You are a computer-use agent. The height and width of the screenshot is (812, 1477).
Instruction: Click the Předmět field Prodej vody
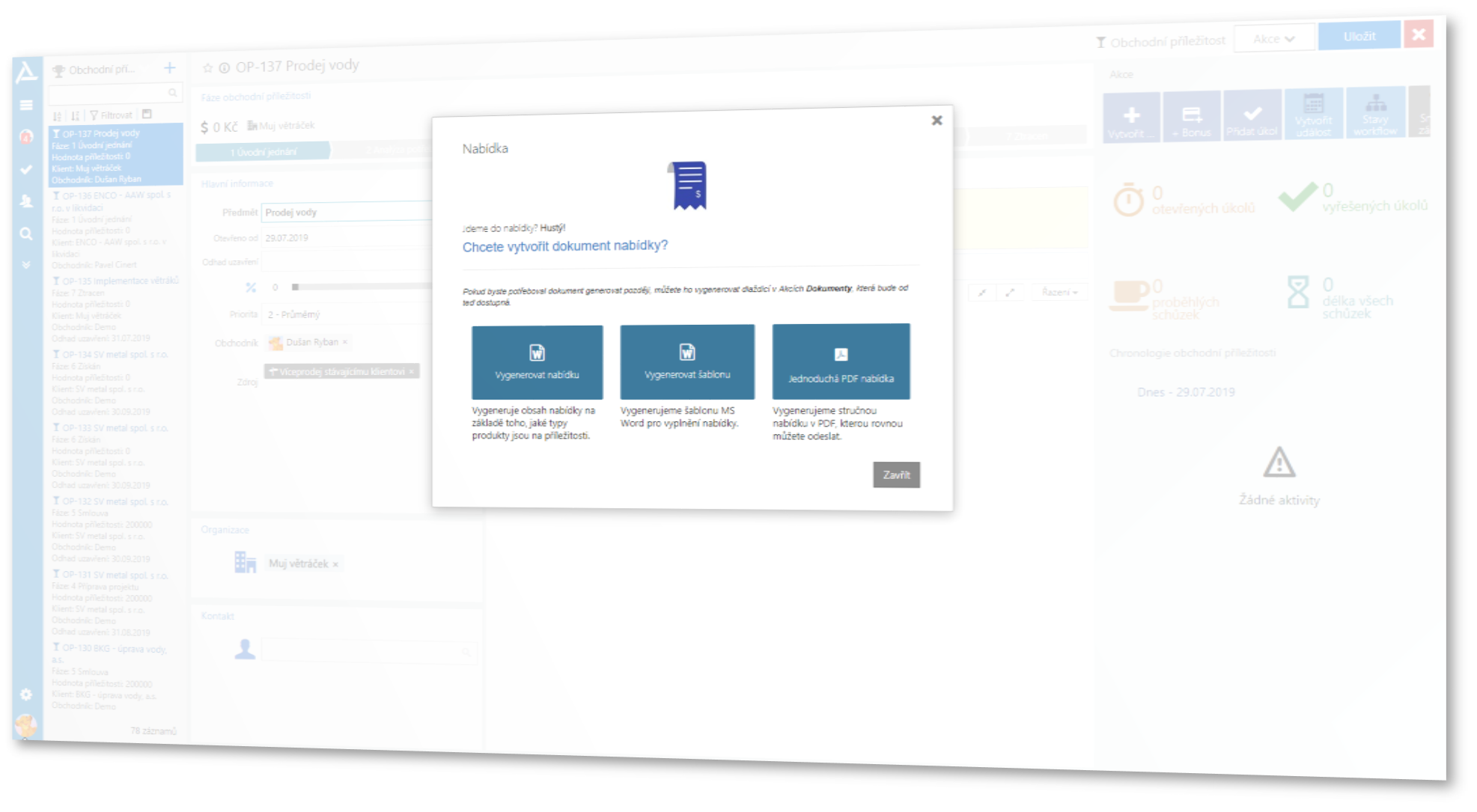coord(348,212)
